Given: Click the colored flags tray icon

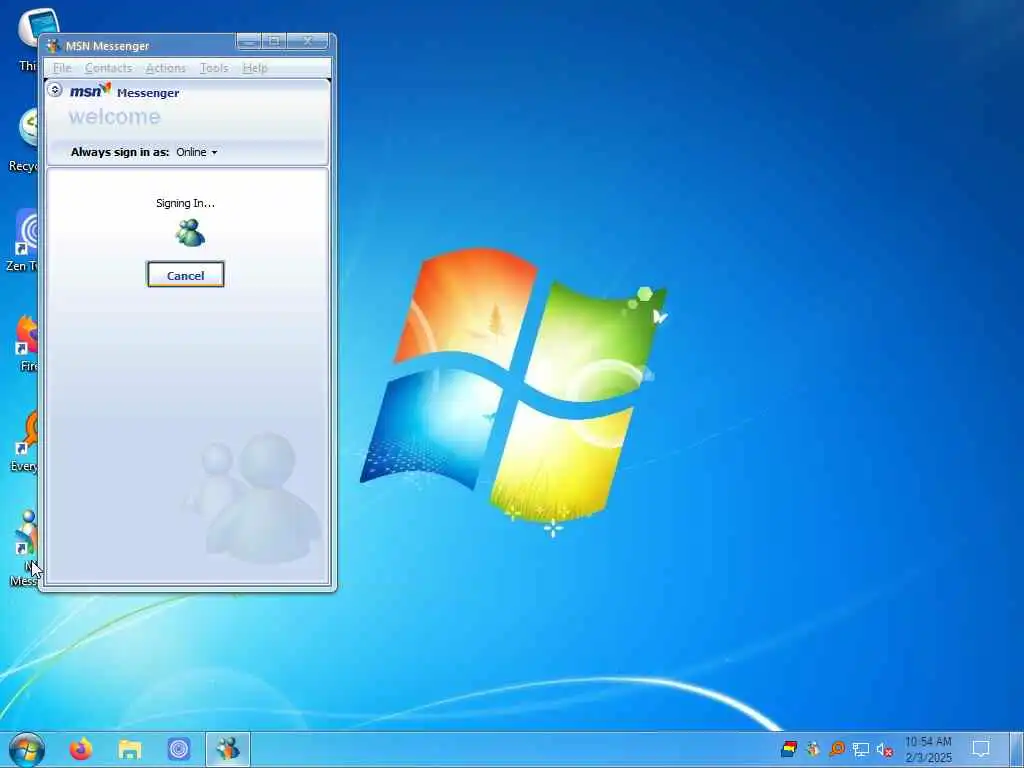Looking at the screenshot, I should tap(789, 749).
